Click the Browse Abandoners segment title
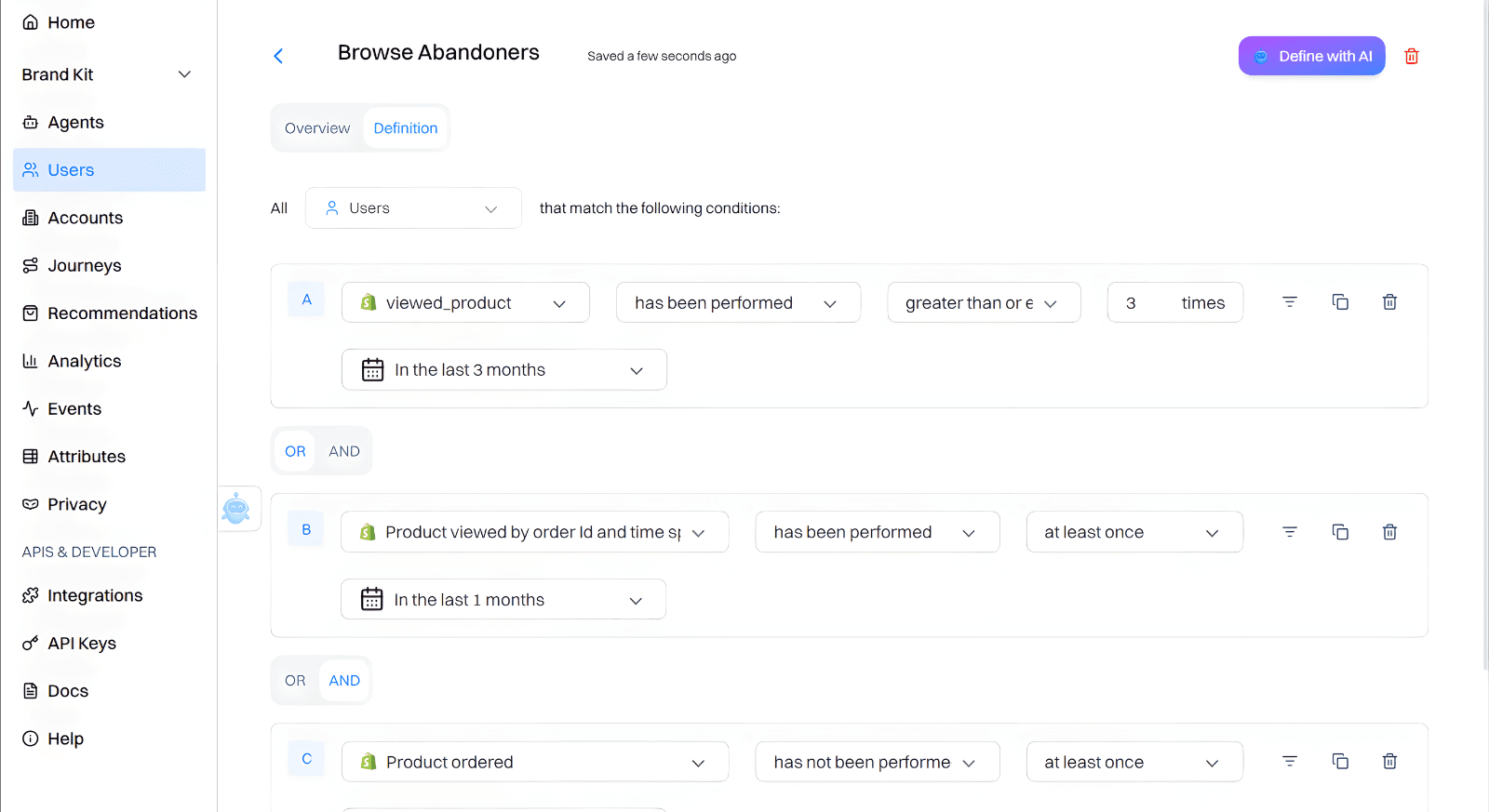 [x=438, y=53]
